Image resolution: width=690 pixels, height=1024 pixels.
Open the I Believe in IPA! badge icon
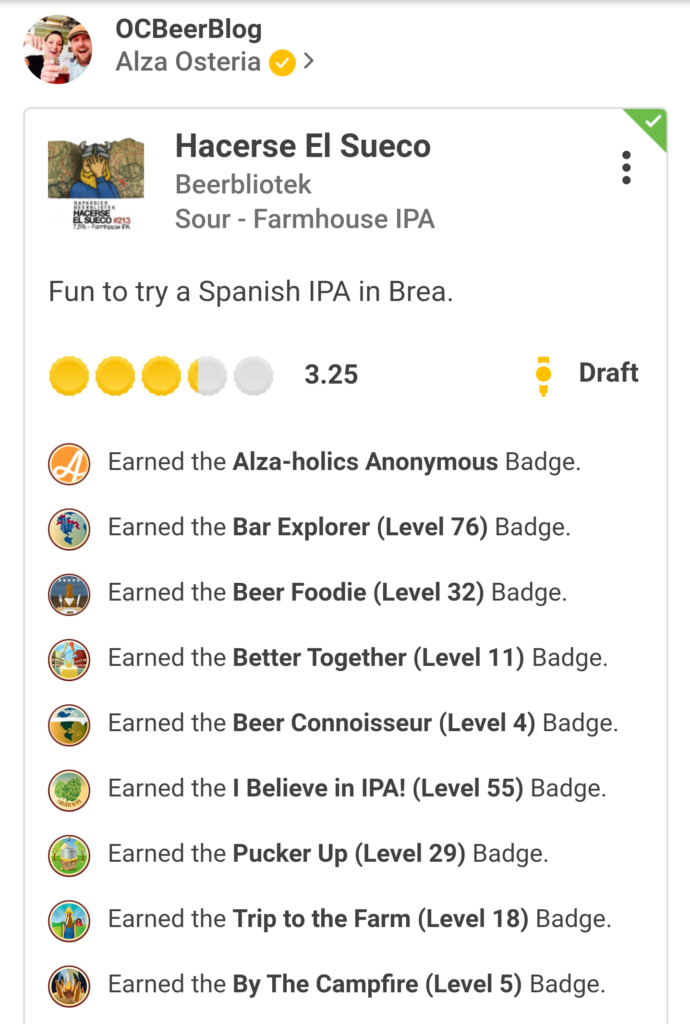coord(69,789)
